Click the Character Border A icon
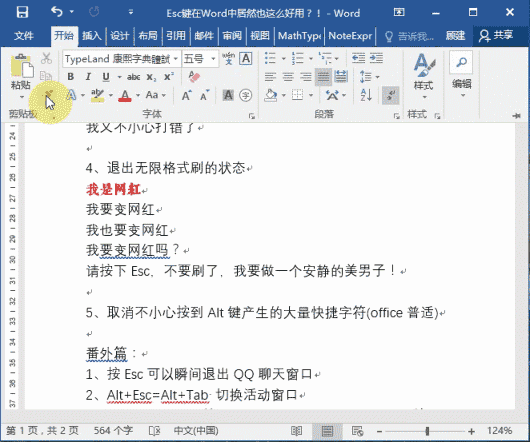Viewport: 530px width, 442px height. pos(246,58)
